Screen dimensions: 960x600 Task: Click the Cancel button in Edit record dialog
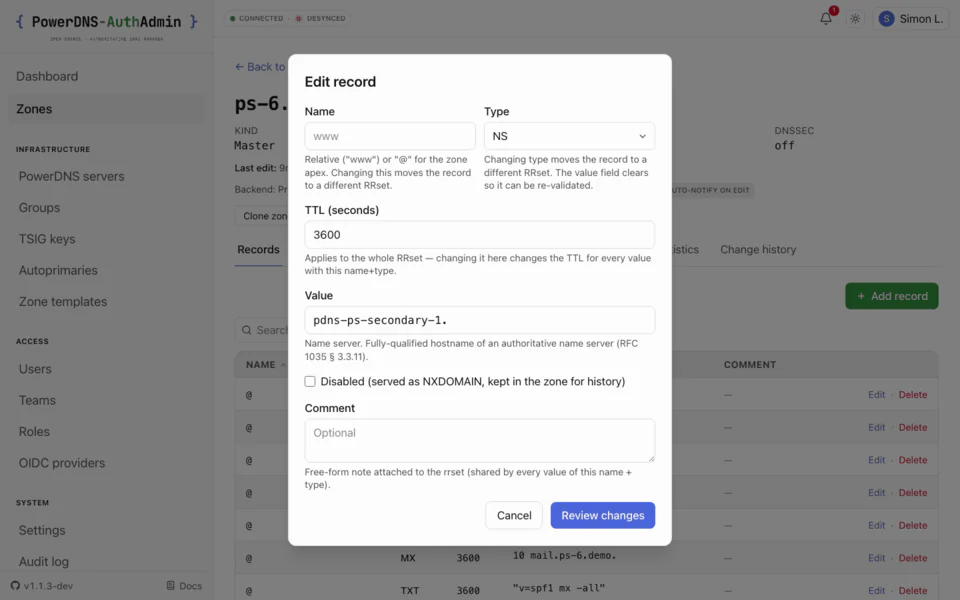coord(514,515)
